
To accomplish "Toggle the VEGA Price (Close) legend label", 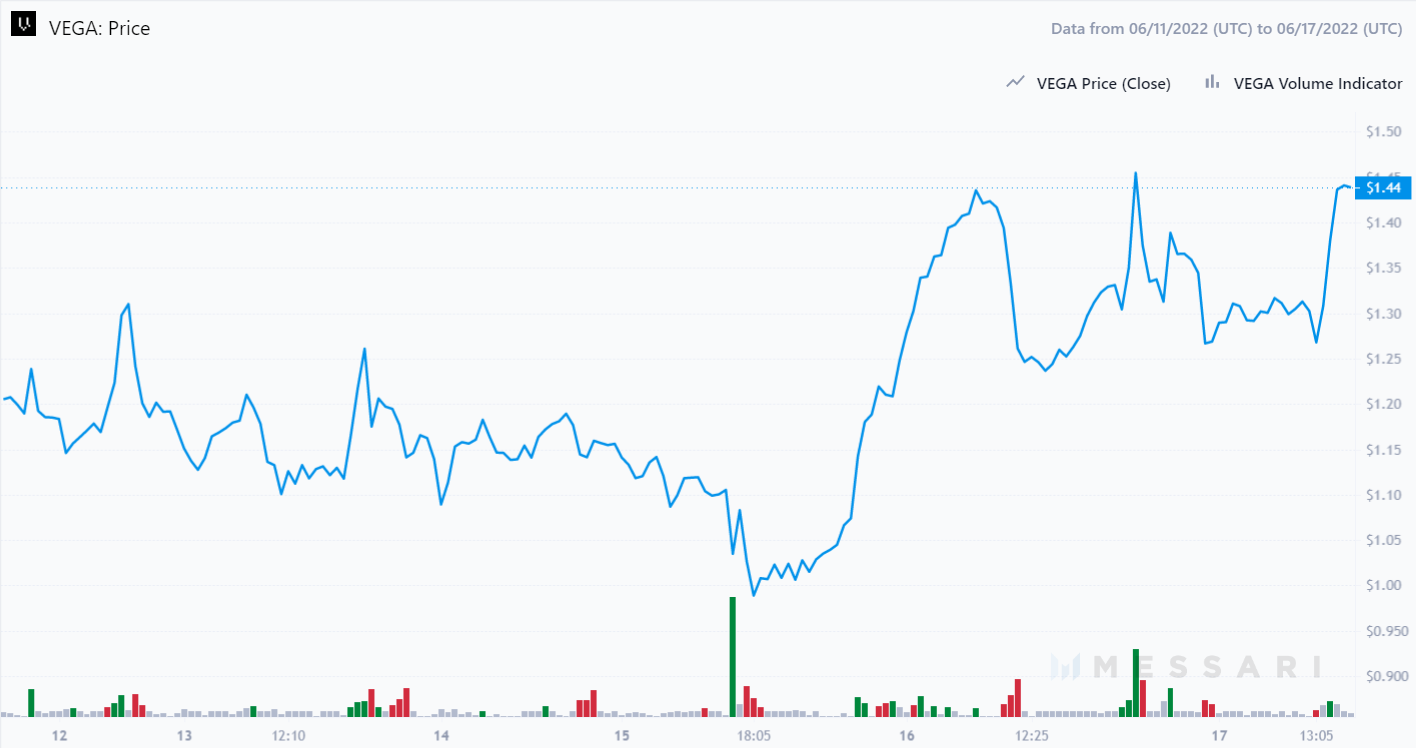I will [1103, 84].
